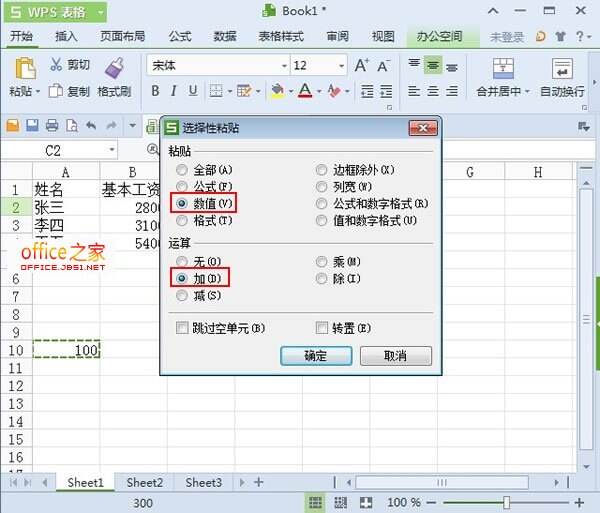Image resolution: width=600 pixels, height=513 pixels.
Task: Expand the fill color dropdown arrow
Action: [291, 91]
